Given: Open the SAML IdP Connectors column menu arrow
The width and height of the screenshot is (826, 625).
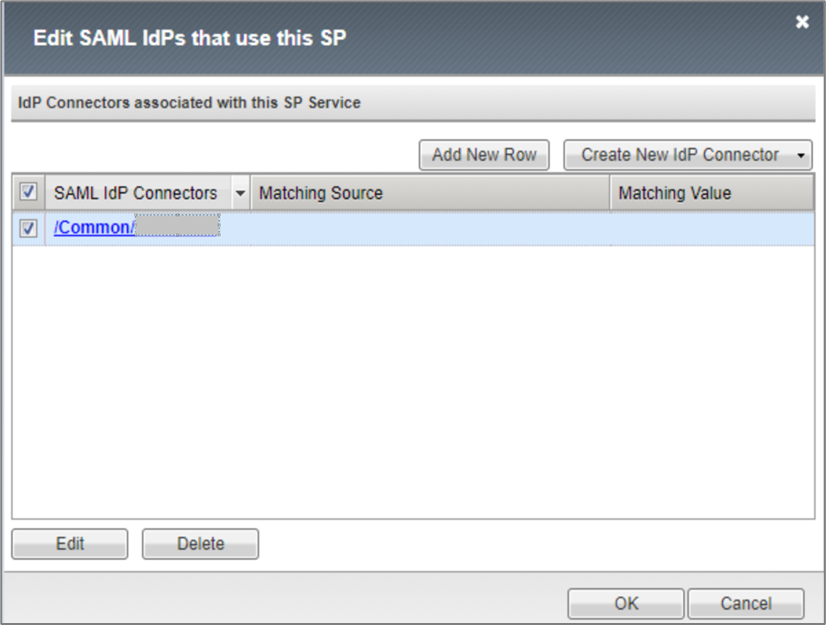Looking at the screenshot, I should click(x=240, y=193).
